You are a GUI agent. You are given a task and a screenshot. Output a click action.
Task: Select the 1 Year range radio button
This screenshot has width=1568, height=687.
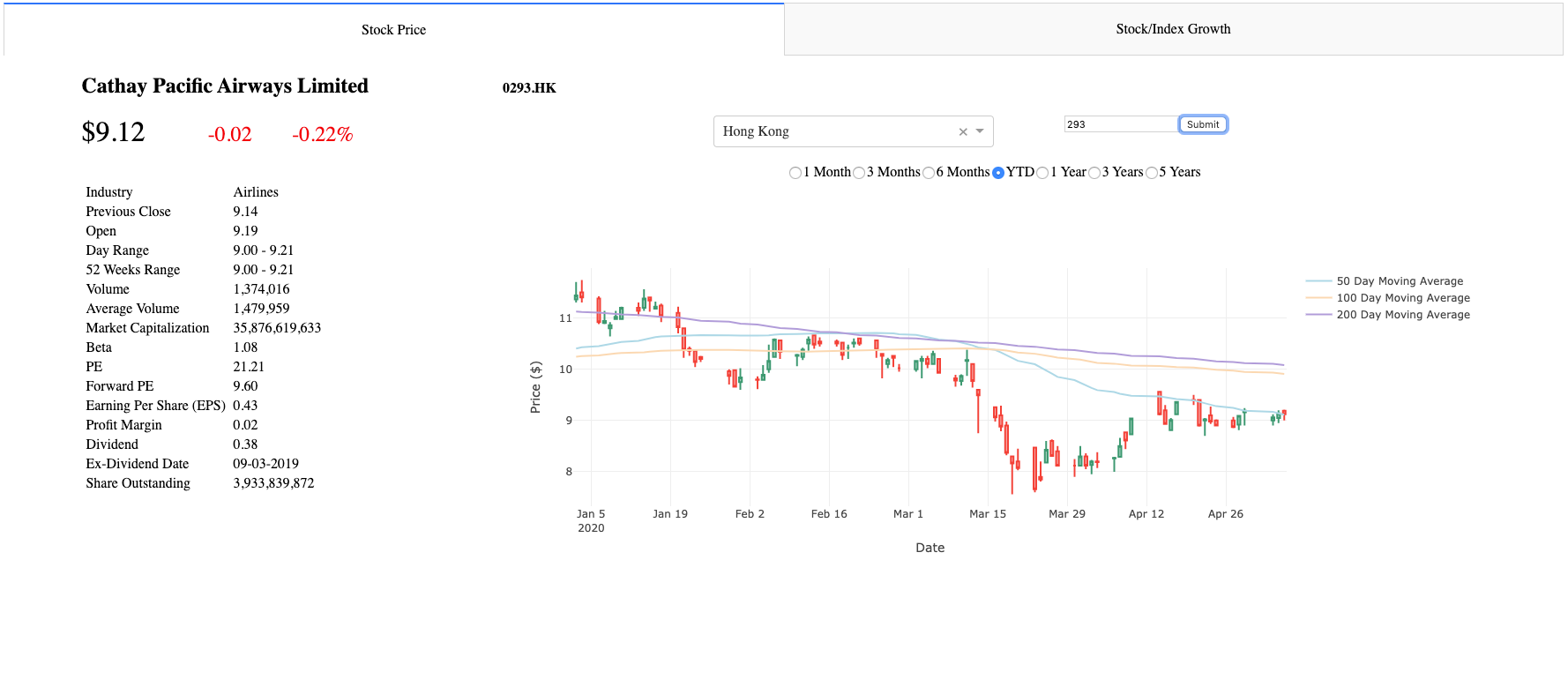pos(1042,173)
